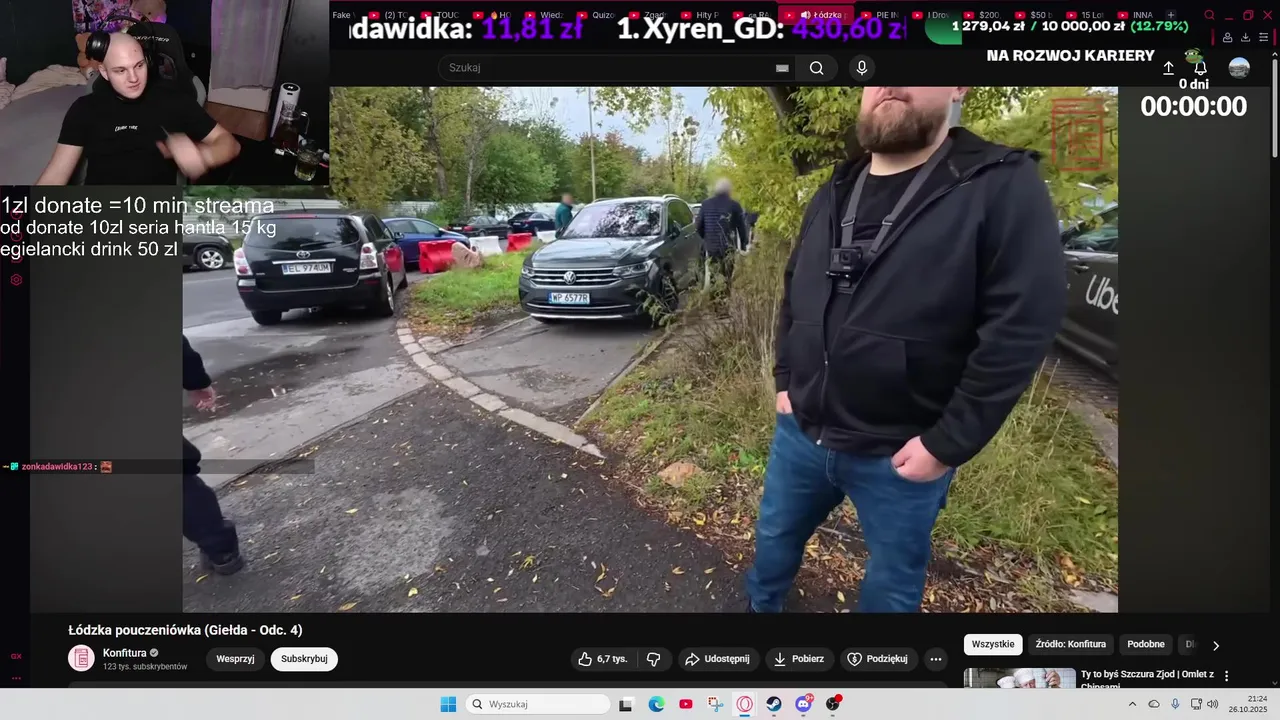Screen dimensions: 1280x720
Task: Click the YouTube create upload arrow icon
Action: tap(1168, 68)
